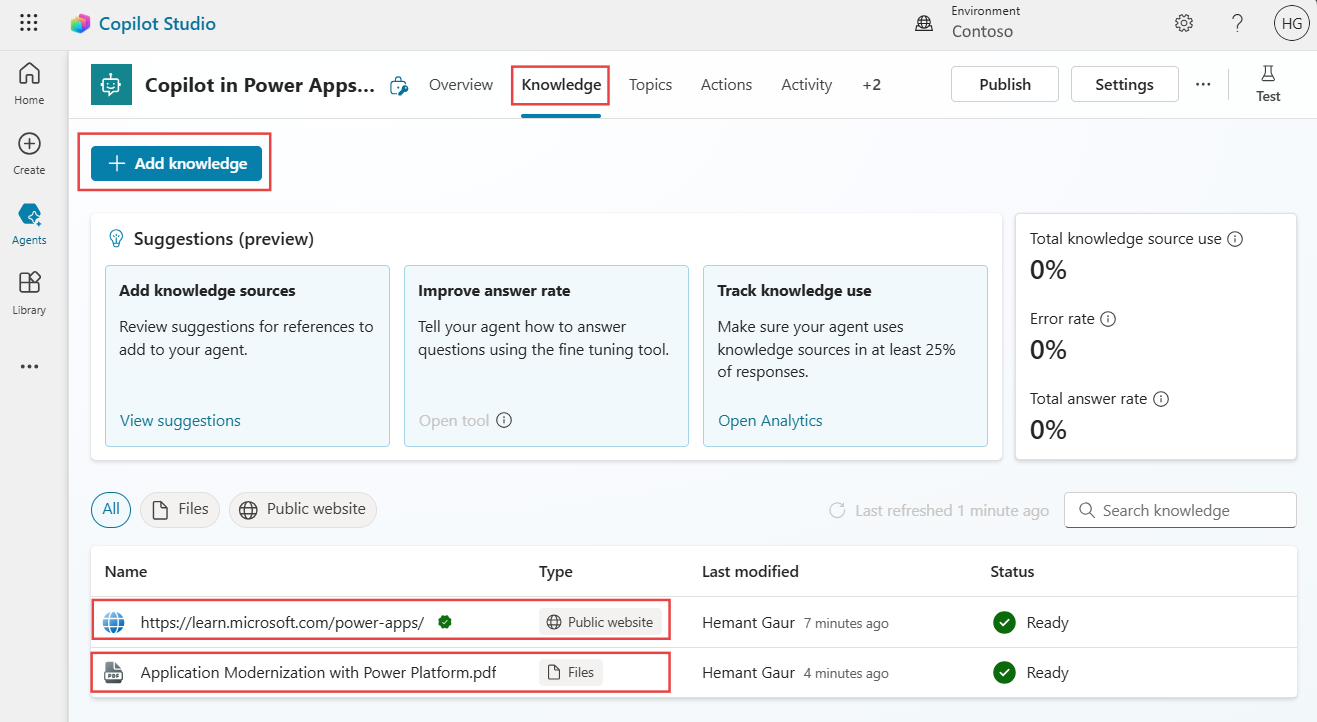Switch to the Overview tab
The width and height of the screenshot is (1317, 722).
[461, 85]
